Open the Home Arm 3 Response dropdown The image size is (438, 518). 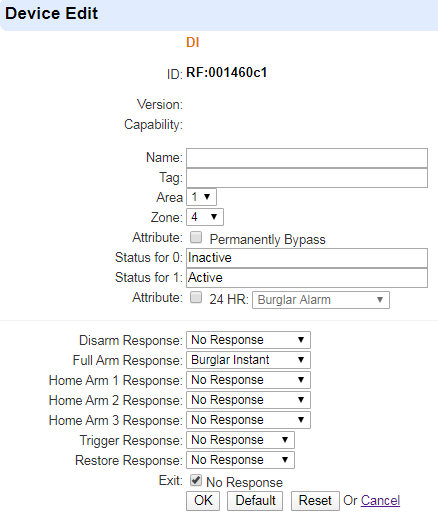pyautogui.click(x=248, y=420)
